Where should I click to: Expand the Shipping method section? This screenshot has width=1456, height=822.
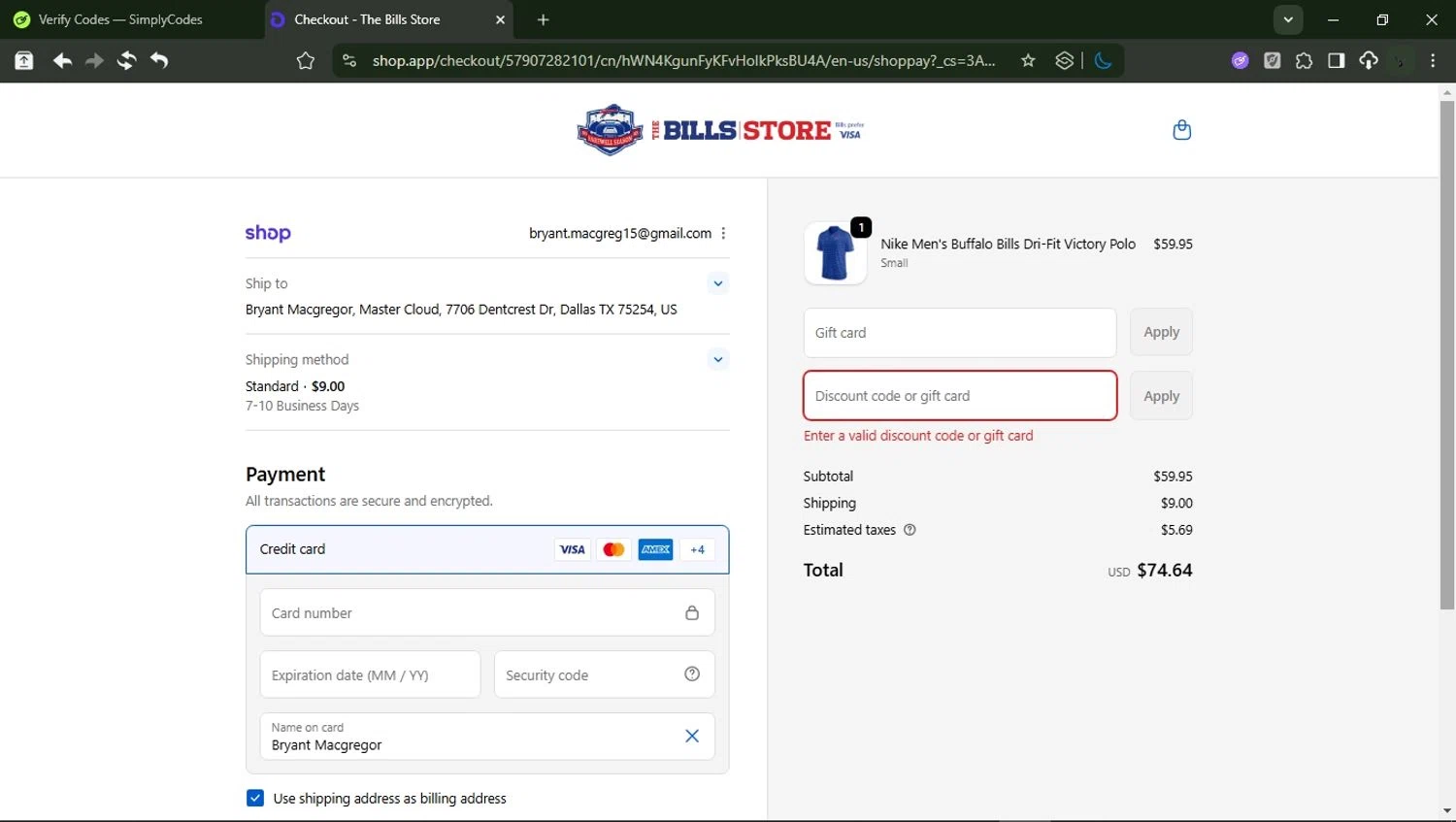(x=718, y=359)
